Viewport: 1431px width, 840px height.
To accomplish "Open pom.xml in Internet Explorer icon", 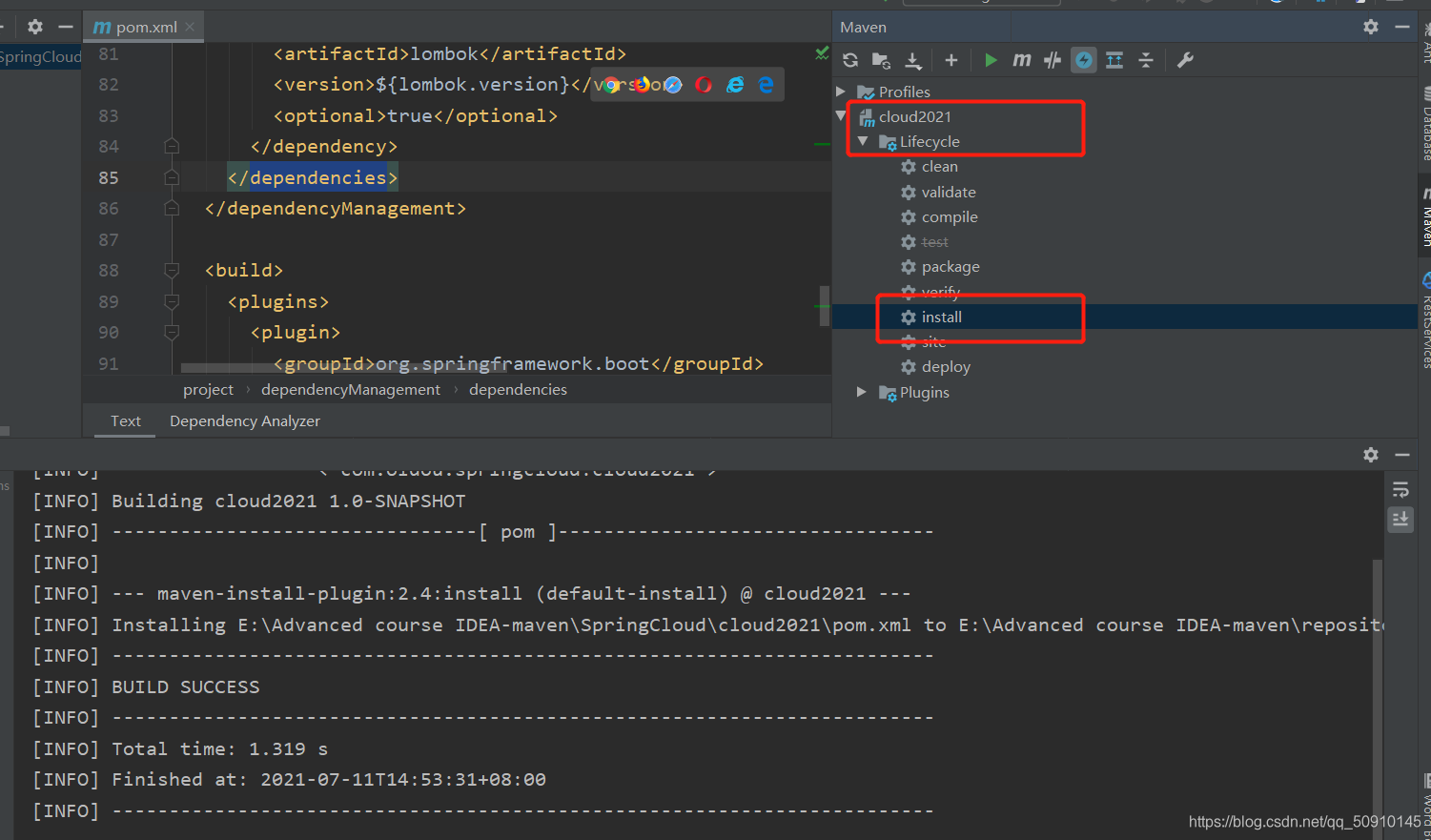I will pyautogui.click(x=735, y=85).
